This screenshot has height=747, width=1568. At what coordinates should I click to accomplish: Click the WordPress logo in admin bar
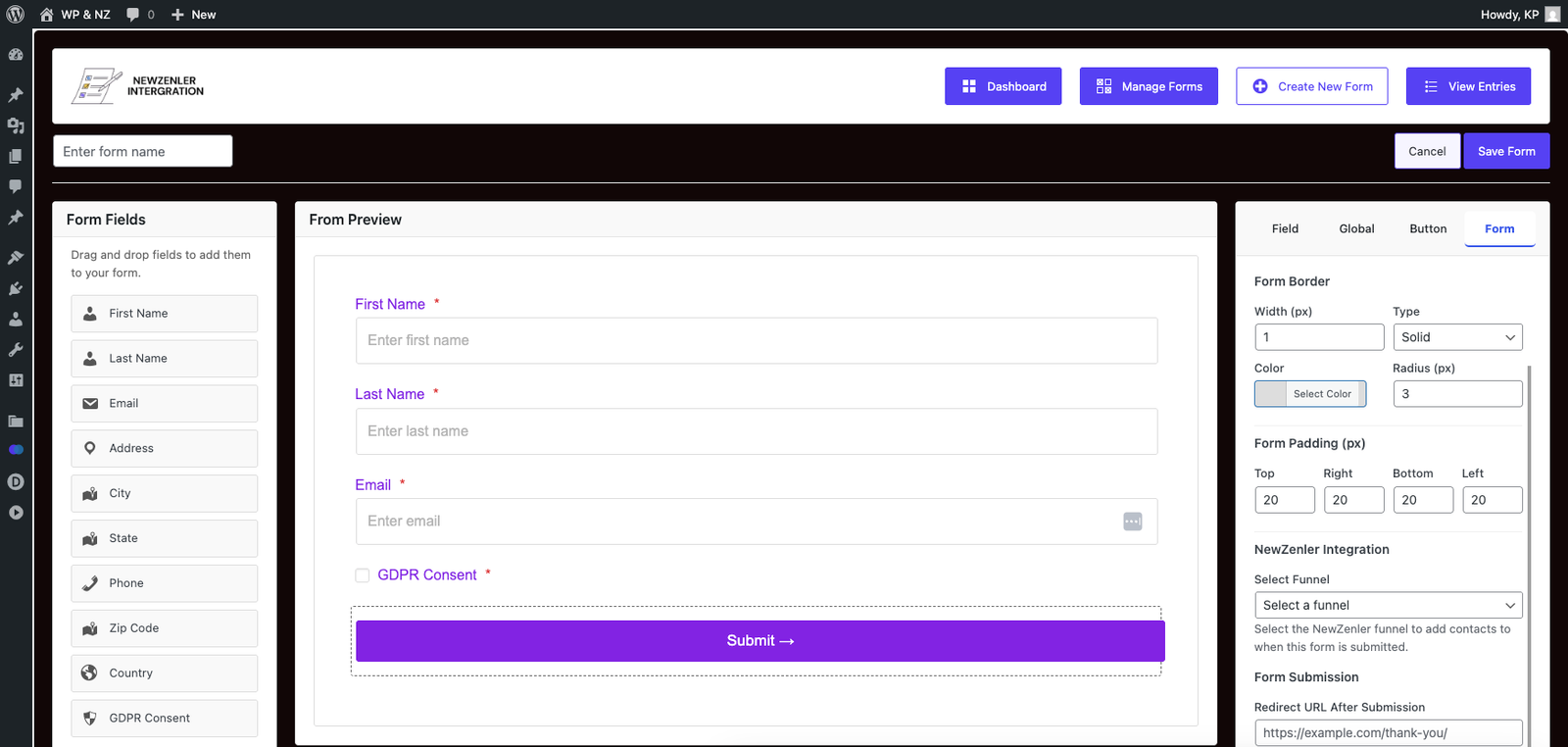(x=16, y=15)
